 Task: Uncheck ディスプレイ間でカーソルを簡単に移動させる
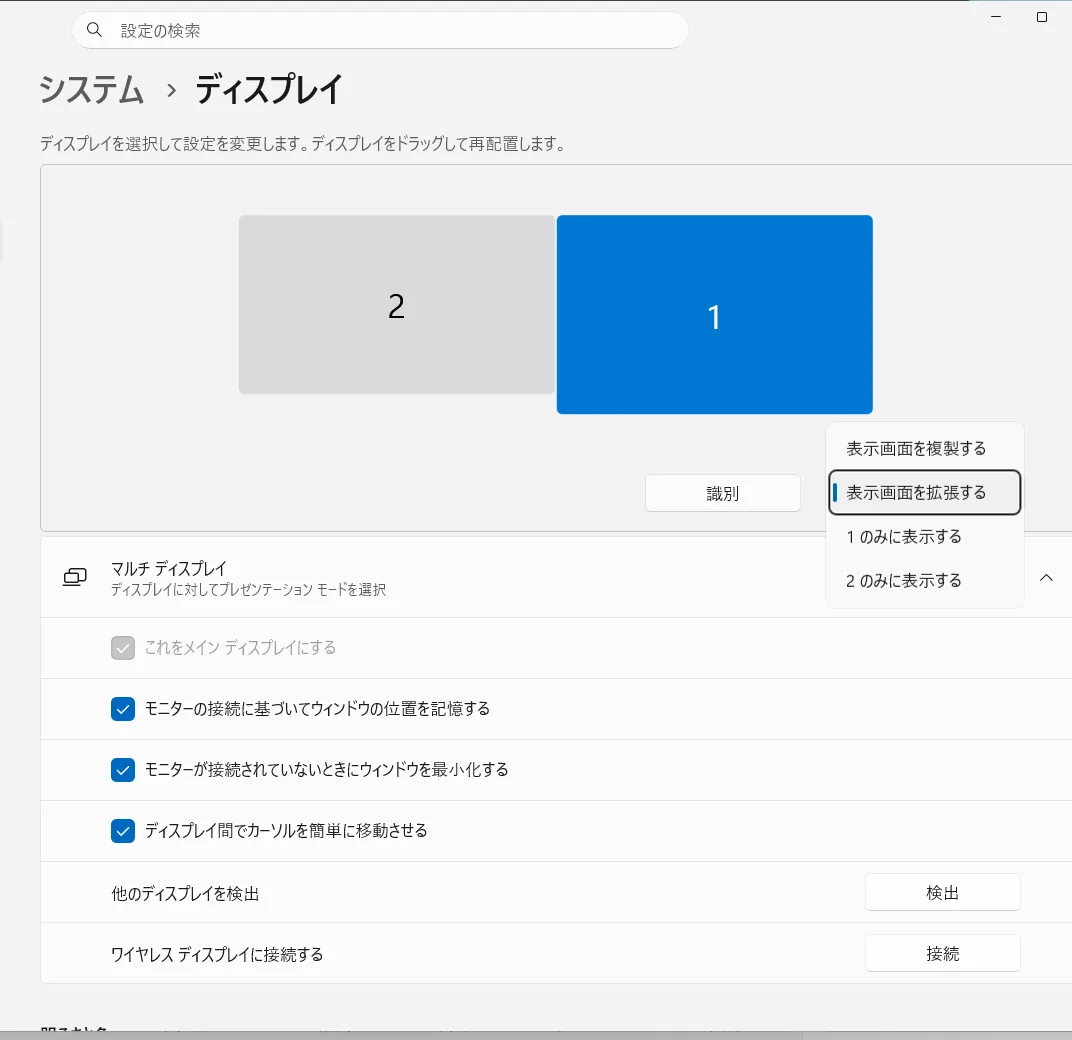(x=123, y=831)
